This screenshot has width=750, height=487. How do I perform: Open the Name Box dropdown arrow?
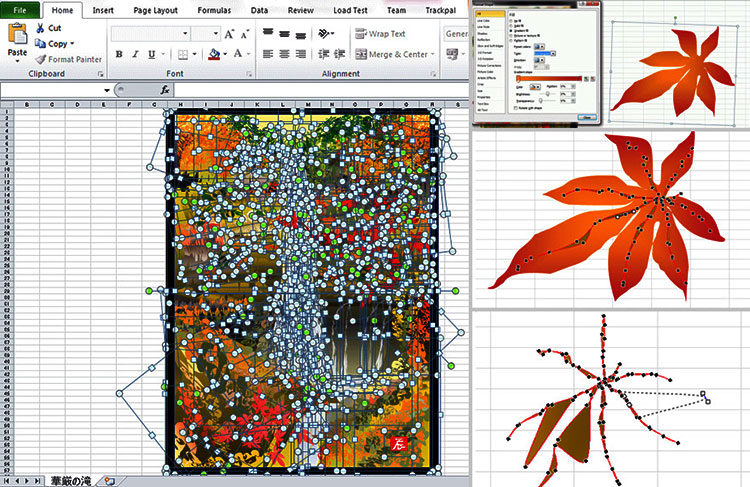pos(106,90)
